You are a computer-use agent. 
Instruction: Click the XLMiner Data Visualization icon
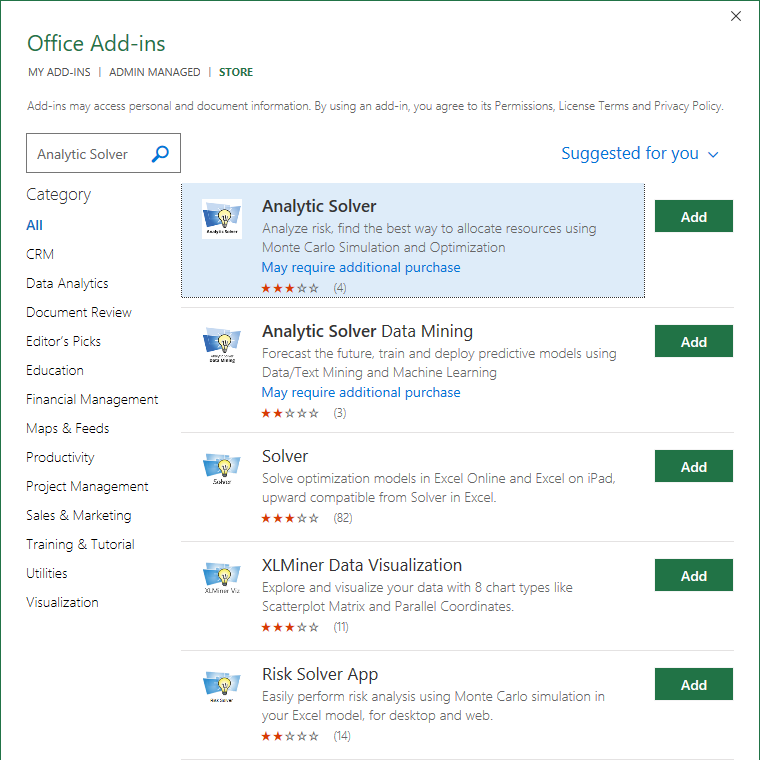tap(221, 578)
